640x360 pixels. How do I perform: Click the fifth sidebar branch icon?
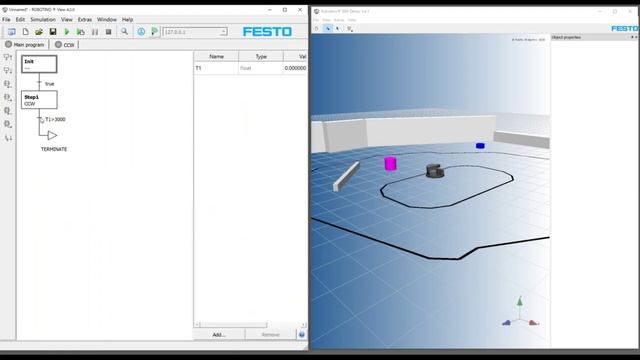[8, 111]
